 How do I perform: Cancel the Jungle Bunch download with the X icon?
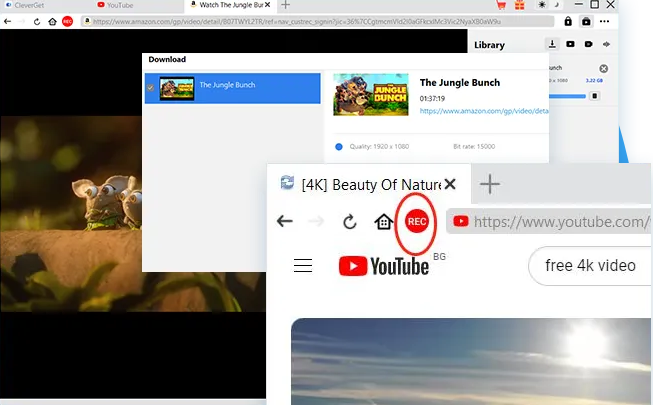(x=603, y=68)
